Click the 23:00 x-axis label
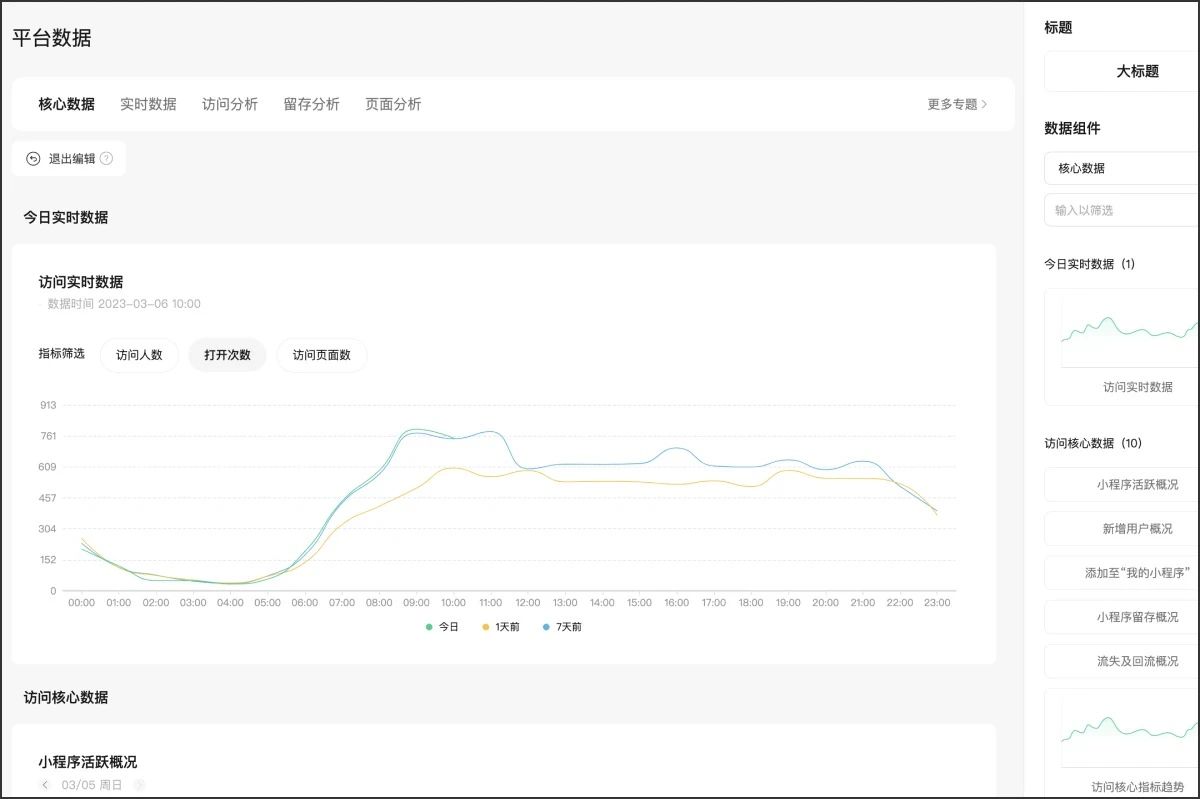This screenshot has height=799, width=1200. tap(937, 603)
